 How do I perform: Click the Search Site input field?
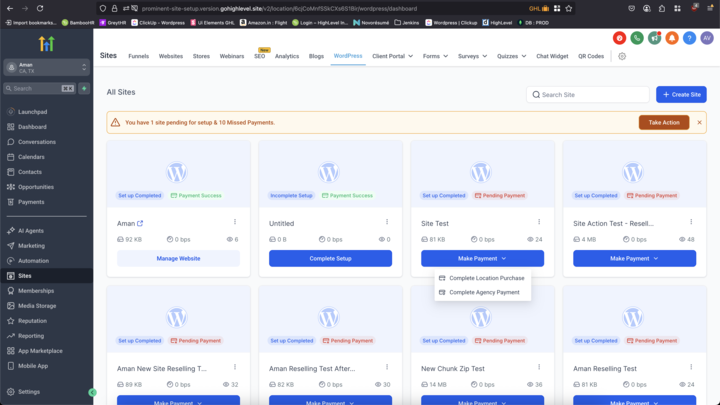click(x=587, y=94)
